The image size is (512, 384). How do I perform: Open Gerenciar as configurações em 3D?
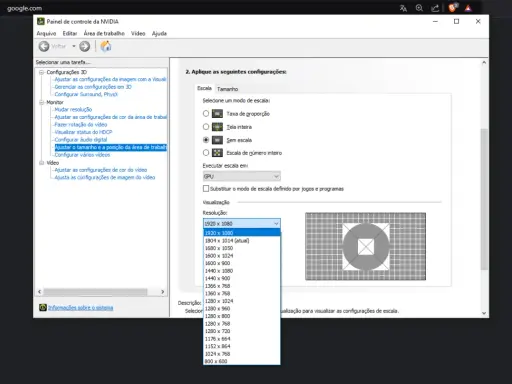93,87
